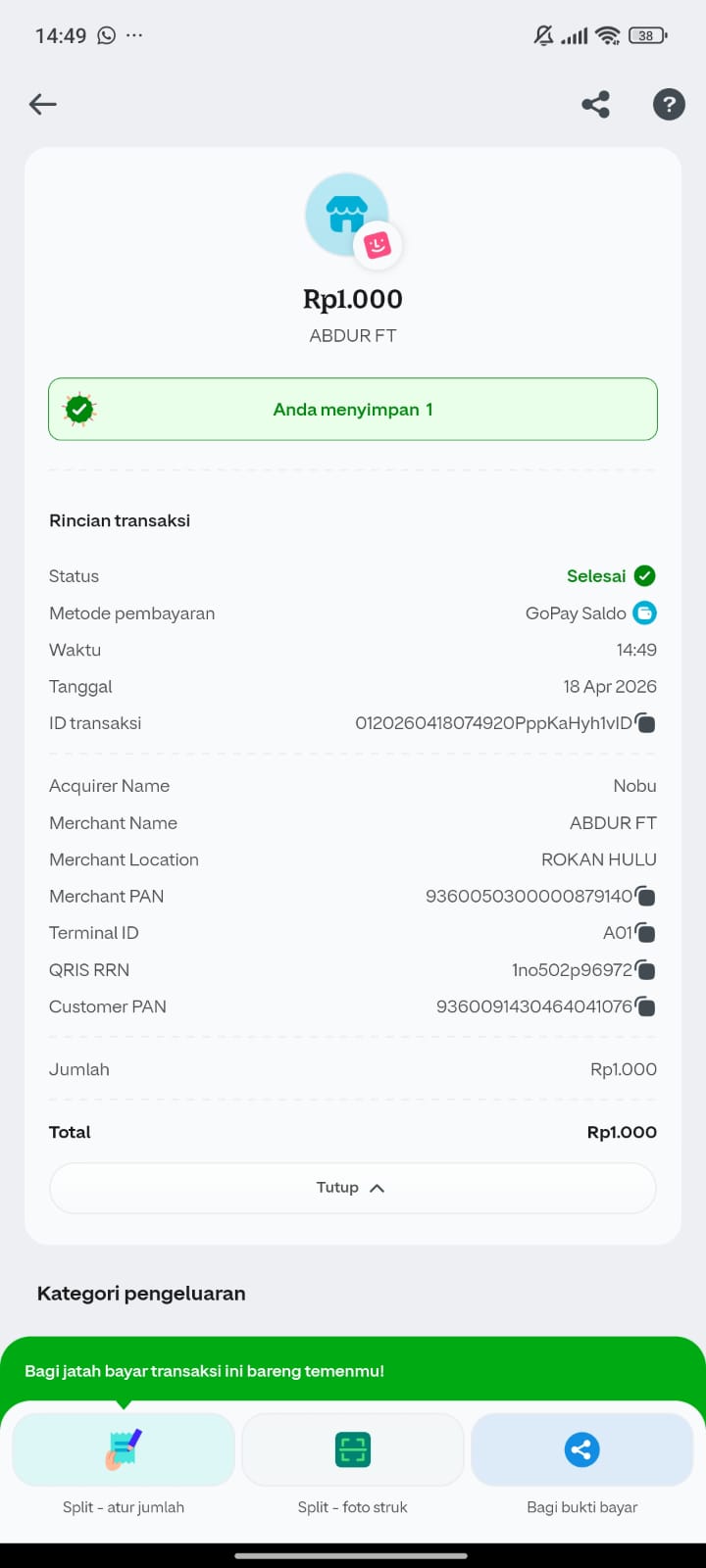The image size is (706, 1568).
Task: Open help with question mark icon
Action: click(x=669, y=104)
